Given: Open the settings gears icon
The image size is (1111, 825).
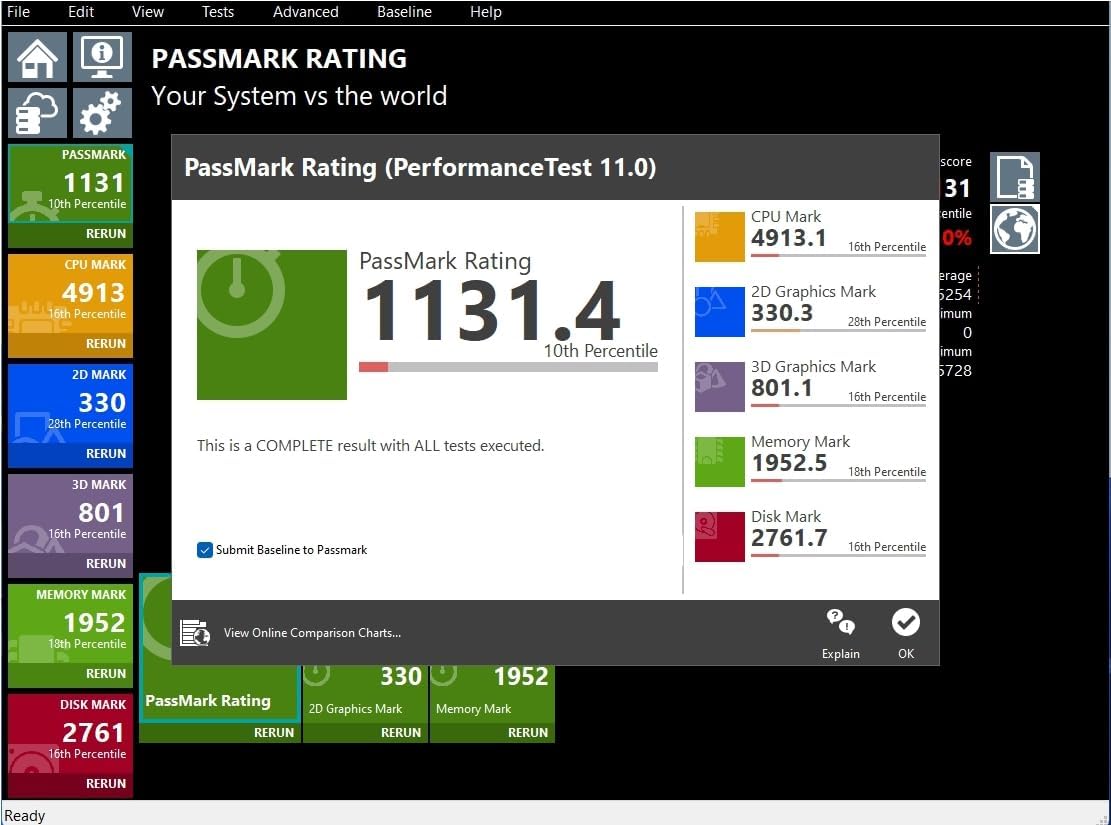Looking at the screenshot, I should click(102, 113).
